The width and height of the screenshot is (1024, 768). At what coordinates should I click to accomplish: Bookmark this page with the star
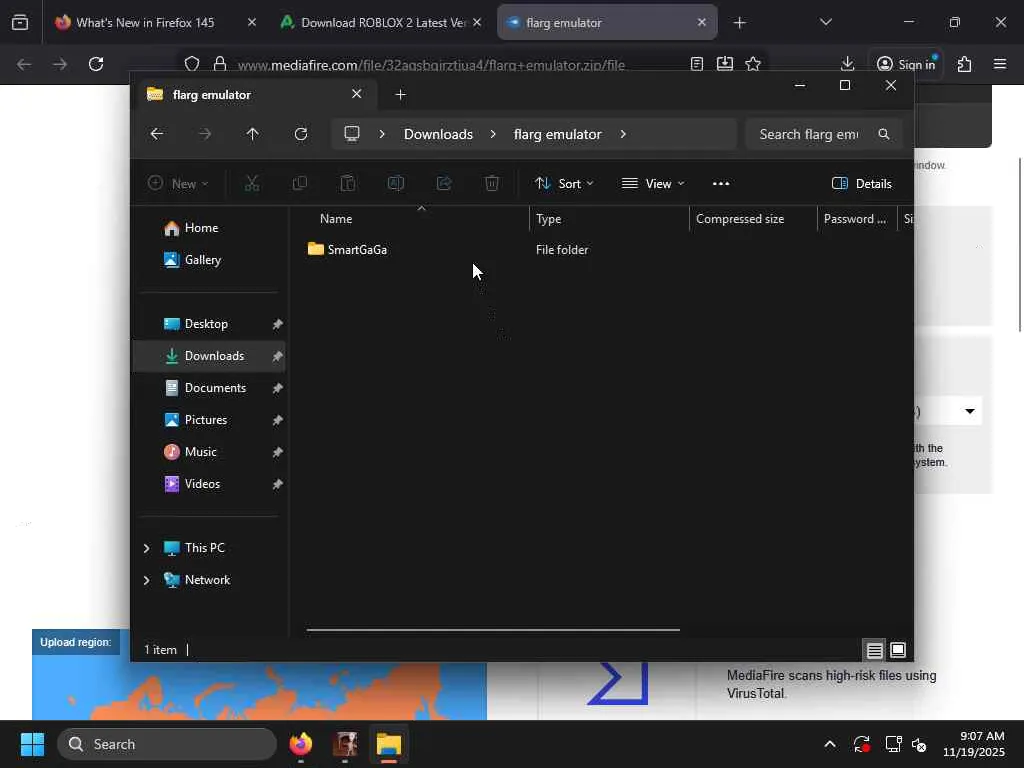pyautogui.click(x=753, y=64)
